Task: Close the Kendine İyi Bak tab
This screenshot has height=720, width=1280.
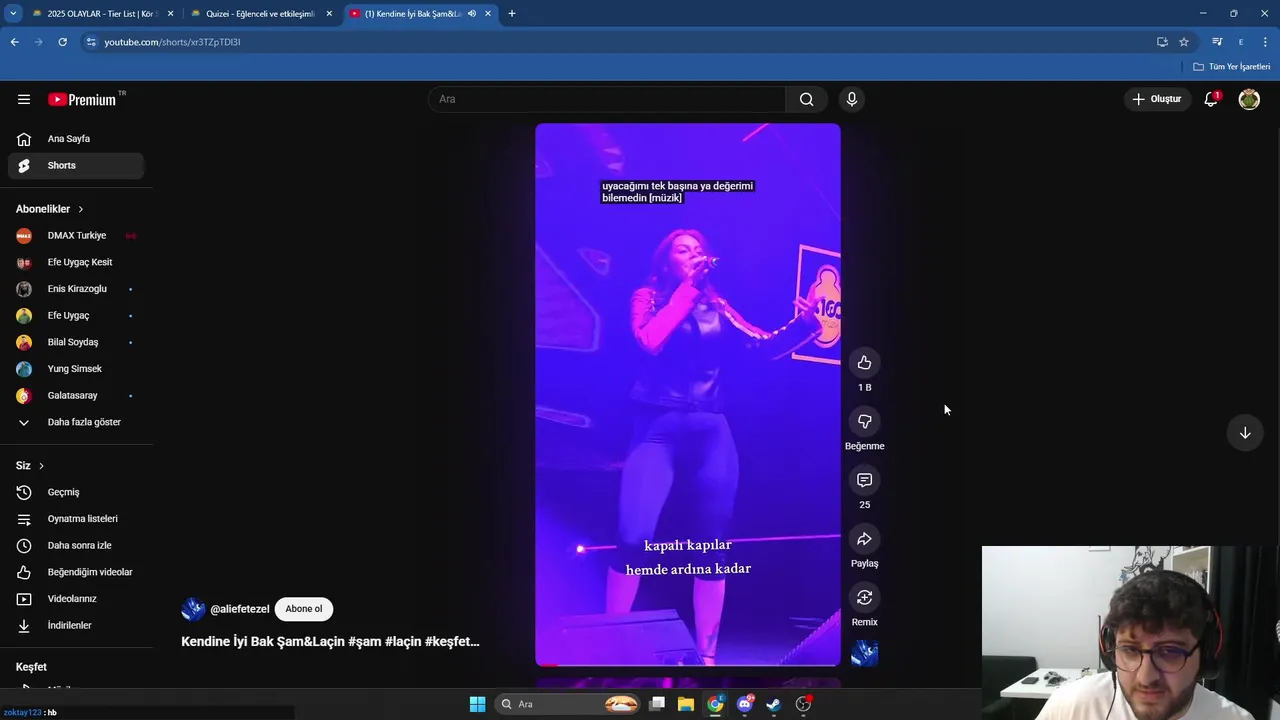Action: click(x=488, y=14)
